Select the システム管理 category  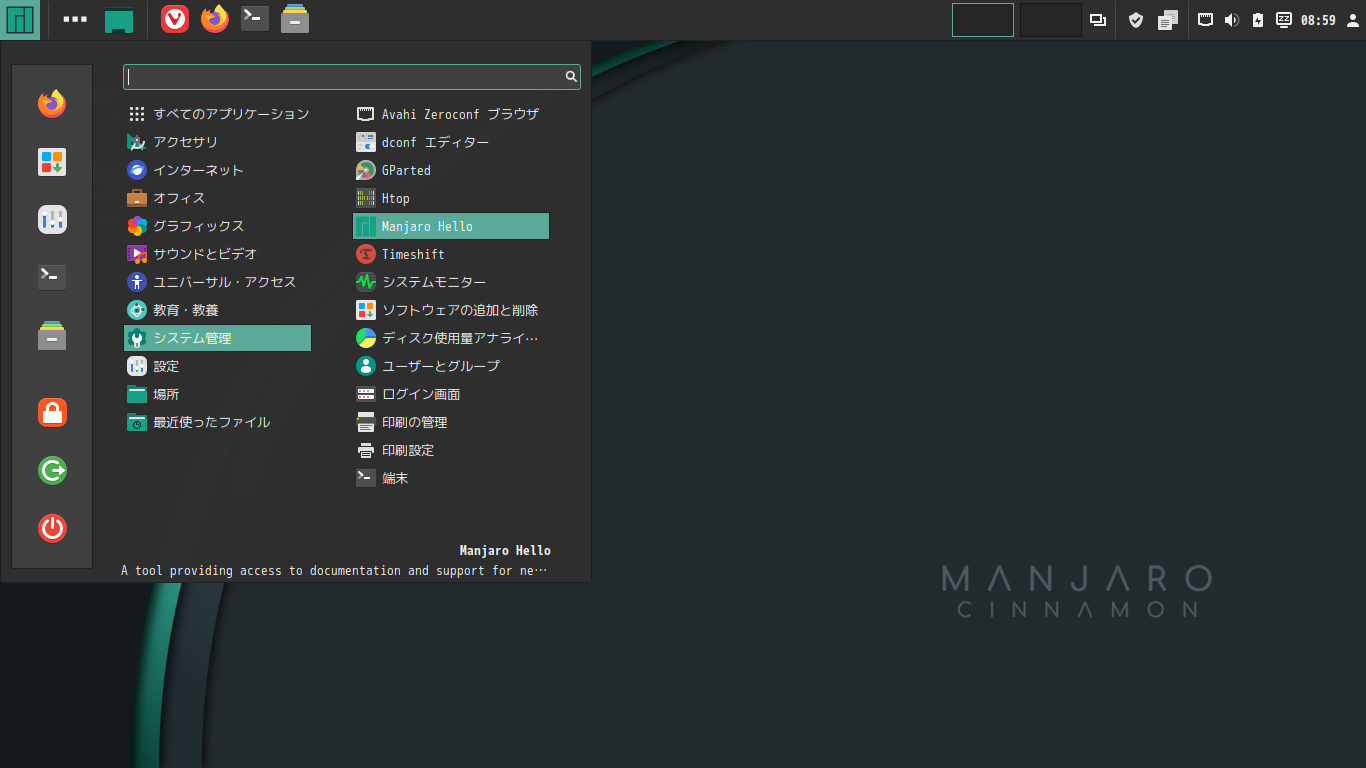tap(217, 338)
